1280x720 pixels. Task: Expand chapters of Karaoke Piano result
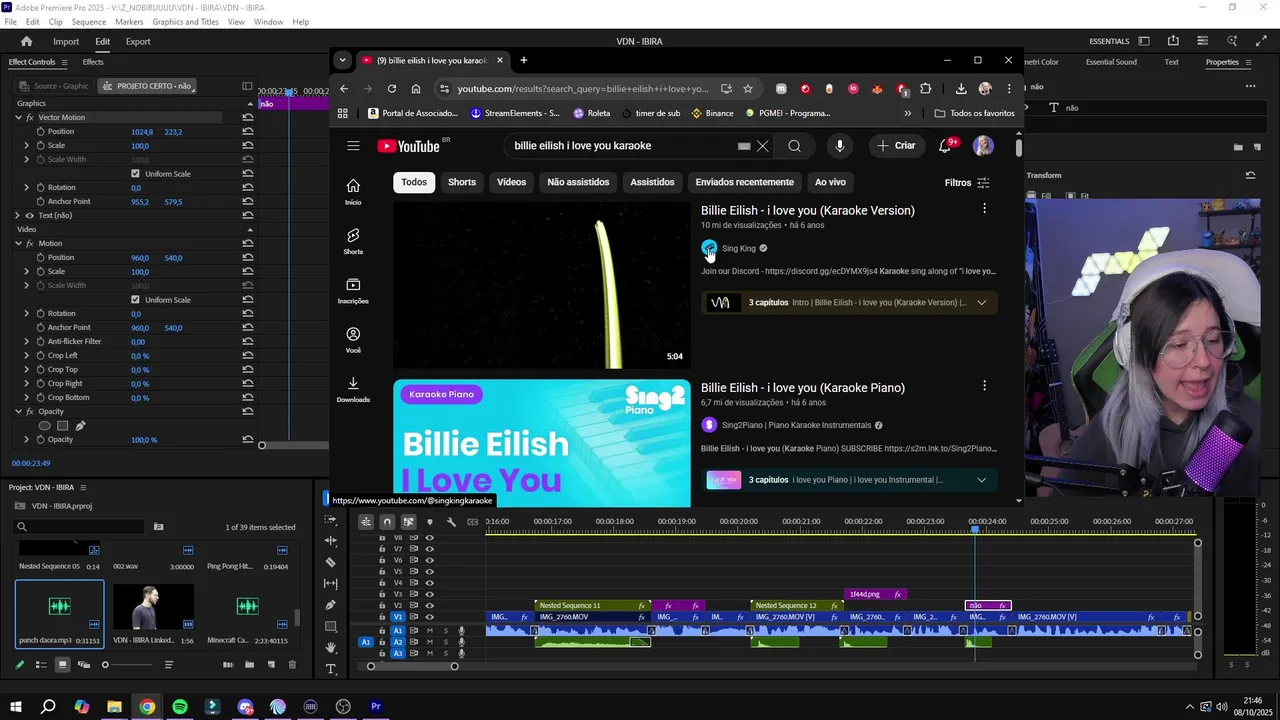981,480
